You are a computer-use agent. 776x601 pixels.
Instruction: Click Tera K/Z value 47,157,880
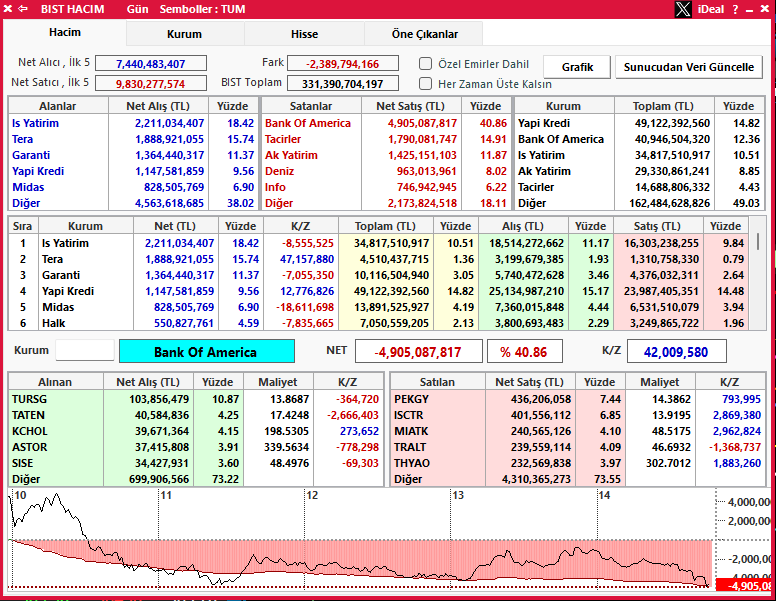point(307,259)
